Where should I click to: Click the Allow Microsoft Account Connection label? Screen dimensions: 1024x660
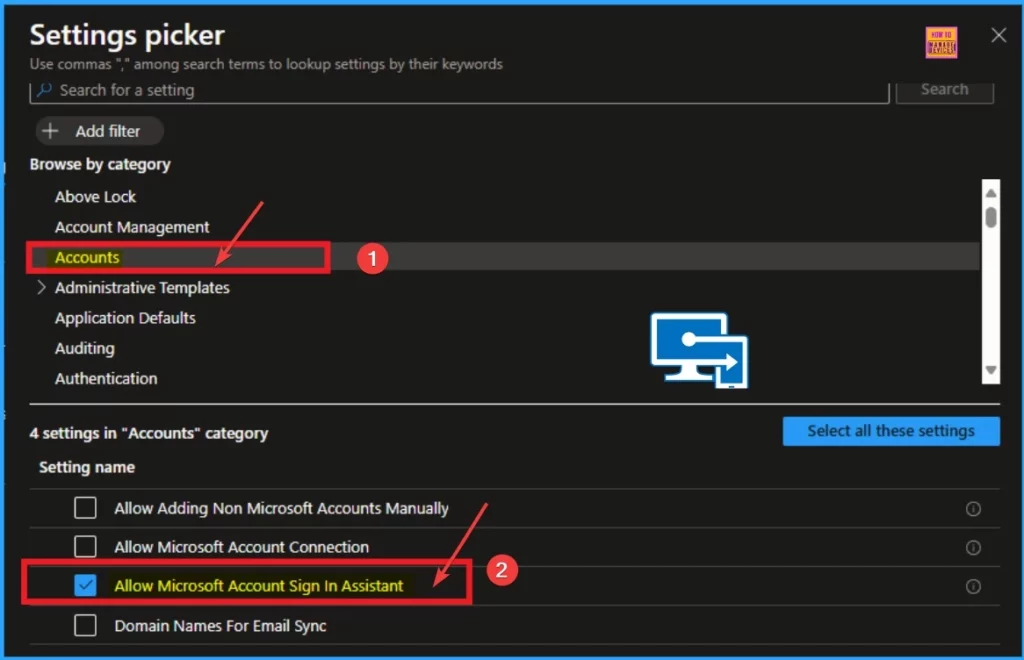242,547
